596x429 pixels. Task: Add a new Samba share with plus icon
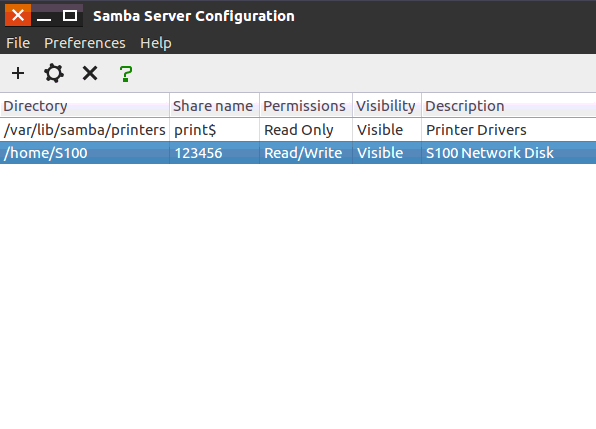(18, 73)
